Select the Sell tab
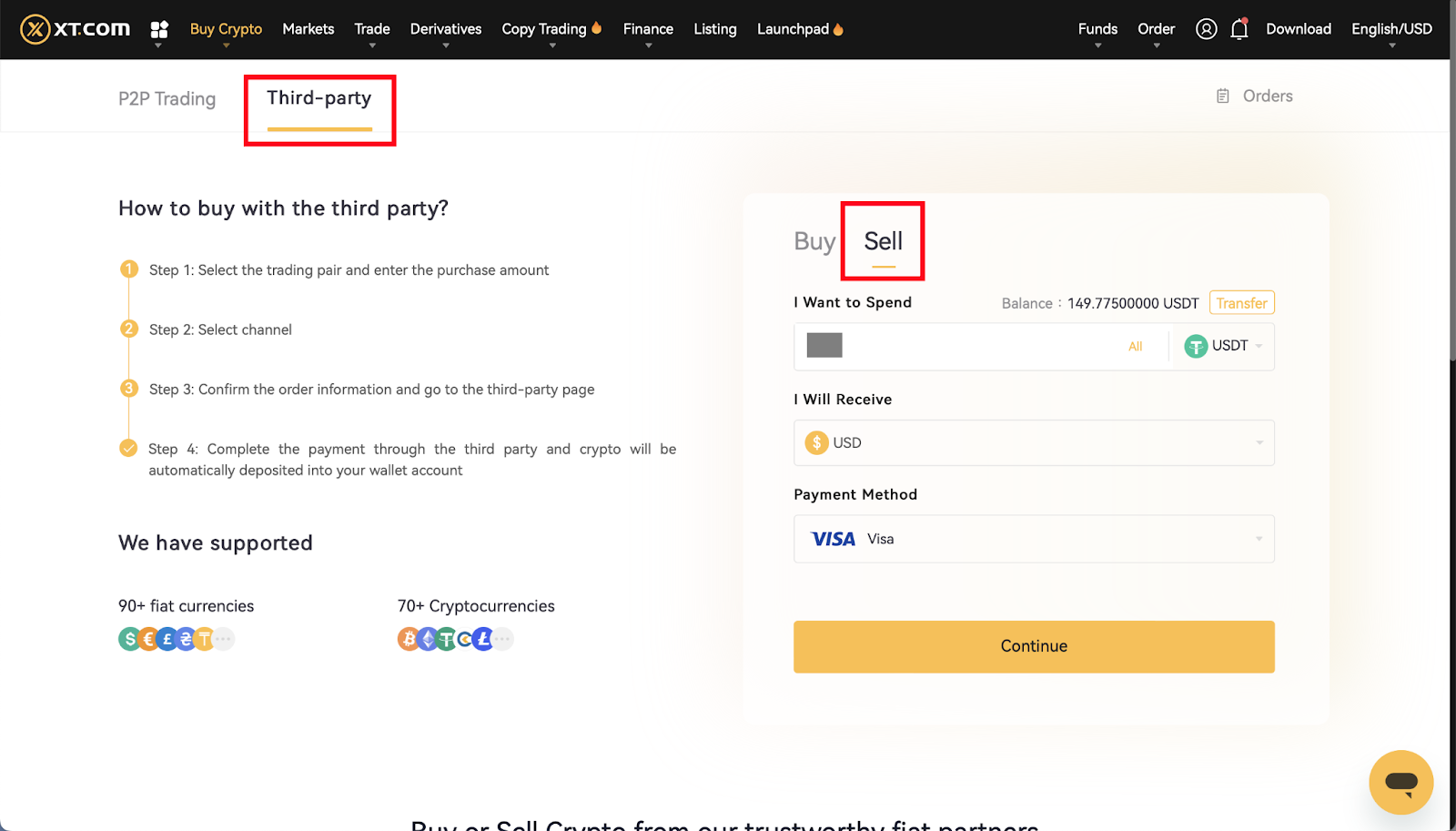This screenshot has width=1456, height=831. [883, 241]
